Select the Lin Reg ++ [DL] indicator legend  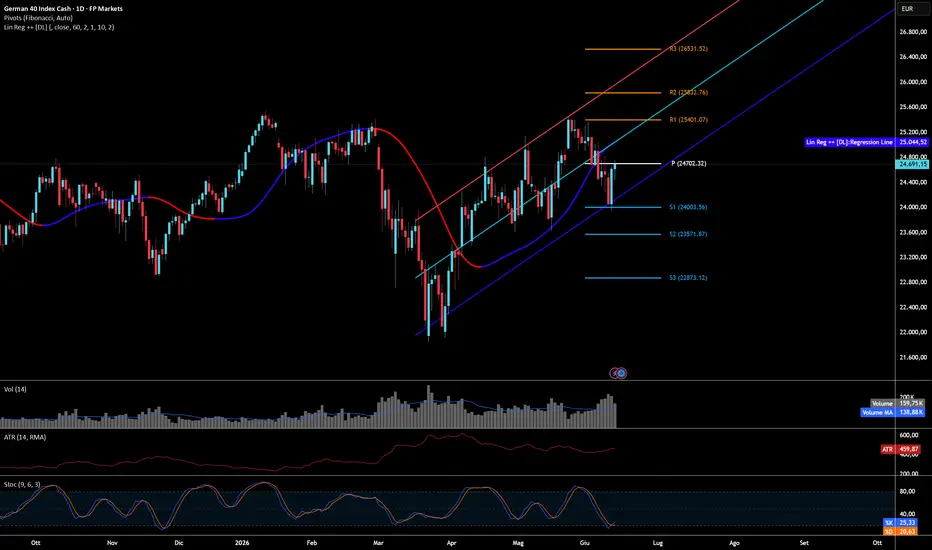coord(59,27)
